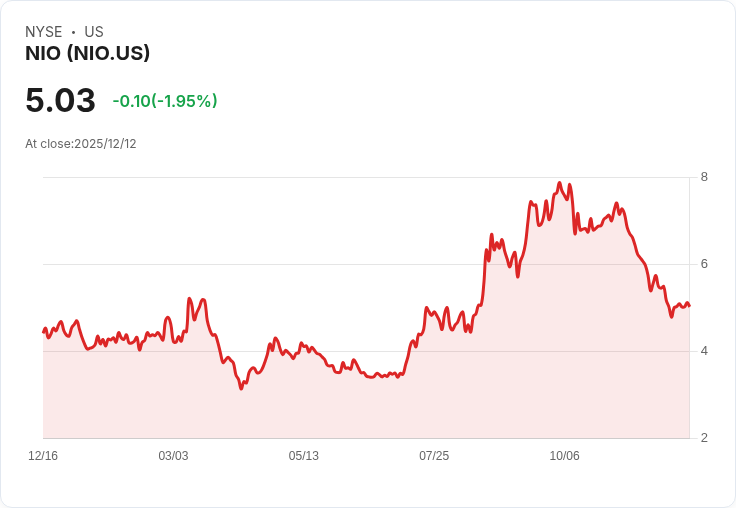This screenshot has width=736, height=508.
Task: Click the final endpoint of the price line
Action: (689, 306)
